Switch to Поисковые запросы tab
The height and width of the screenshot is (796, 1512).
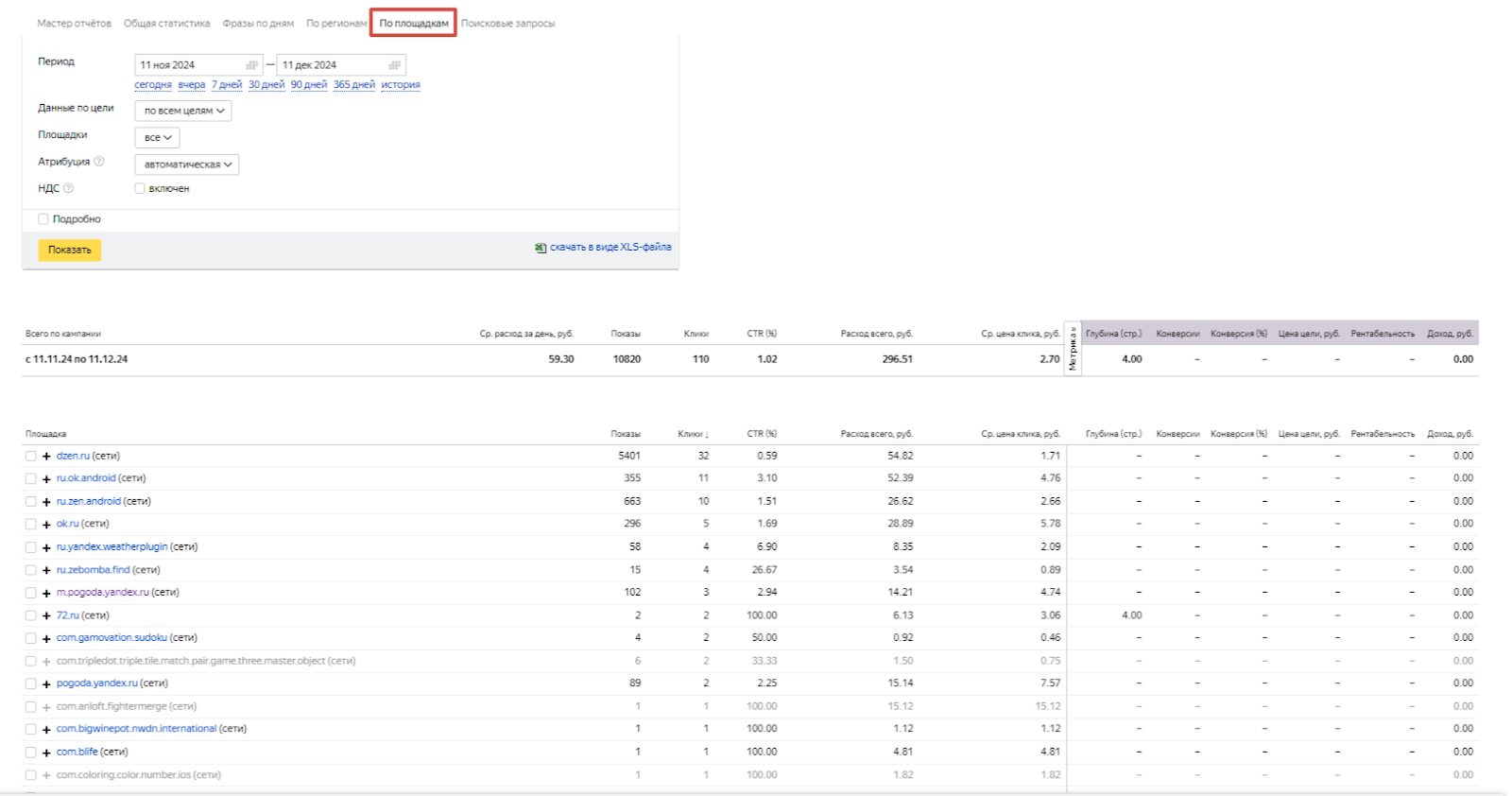click(507, 24)
